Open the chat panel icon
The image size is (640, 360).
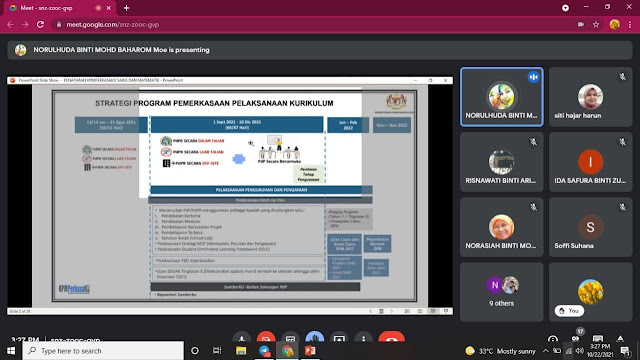coord(598,338)
